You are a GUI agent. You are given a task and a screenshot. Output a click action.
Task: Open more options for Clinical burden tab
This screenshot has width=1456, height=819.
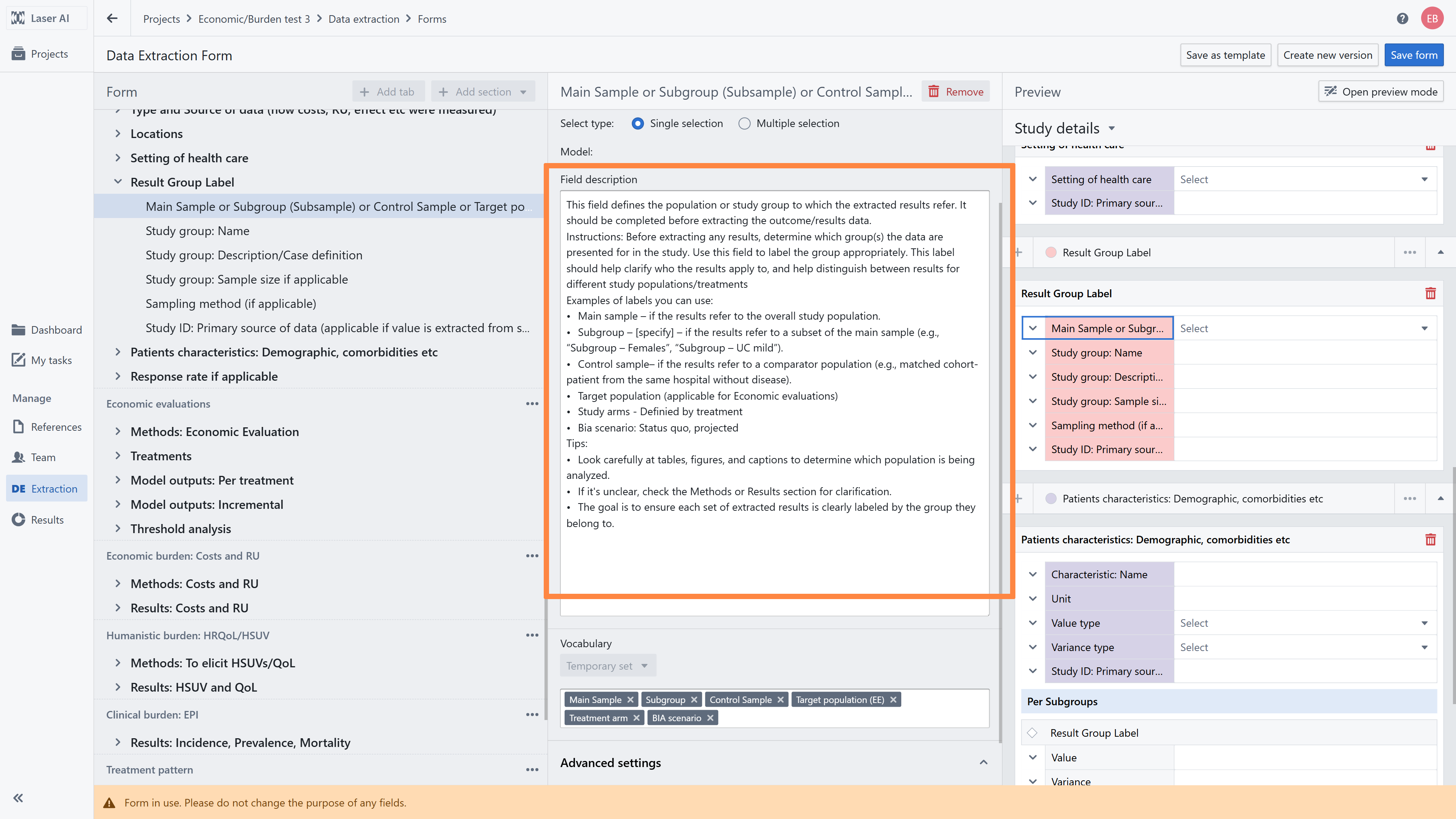[x=532, y=714]
